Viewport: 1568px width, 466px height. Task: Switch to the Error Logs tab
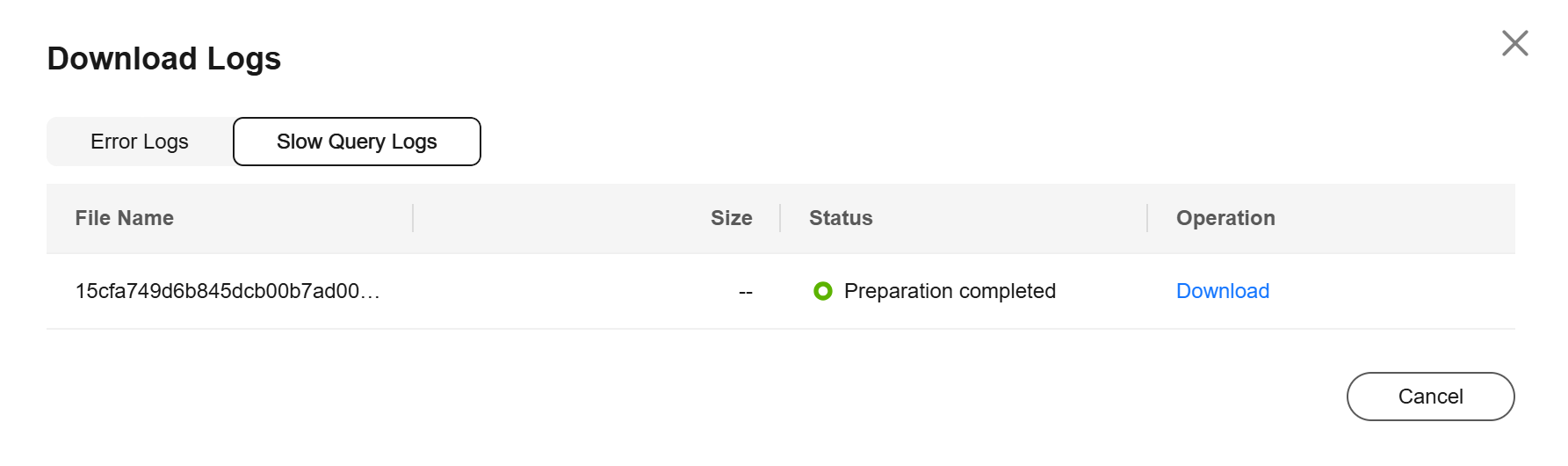[x=140, y=142]
